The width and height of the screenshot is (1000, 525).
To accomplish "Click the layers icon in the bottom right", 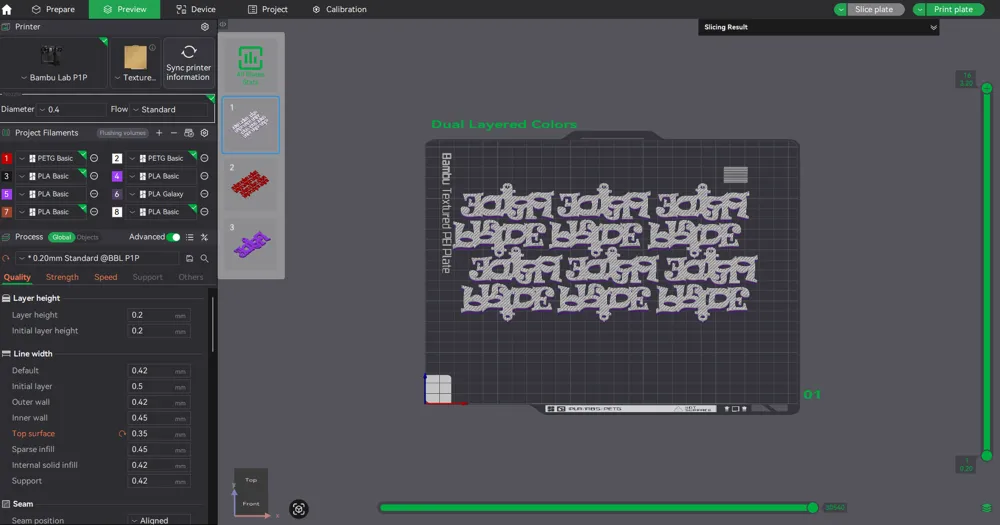I will 987,508.
